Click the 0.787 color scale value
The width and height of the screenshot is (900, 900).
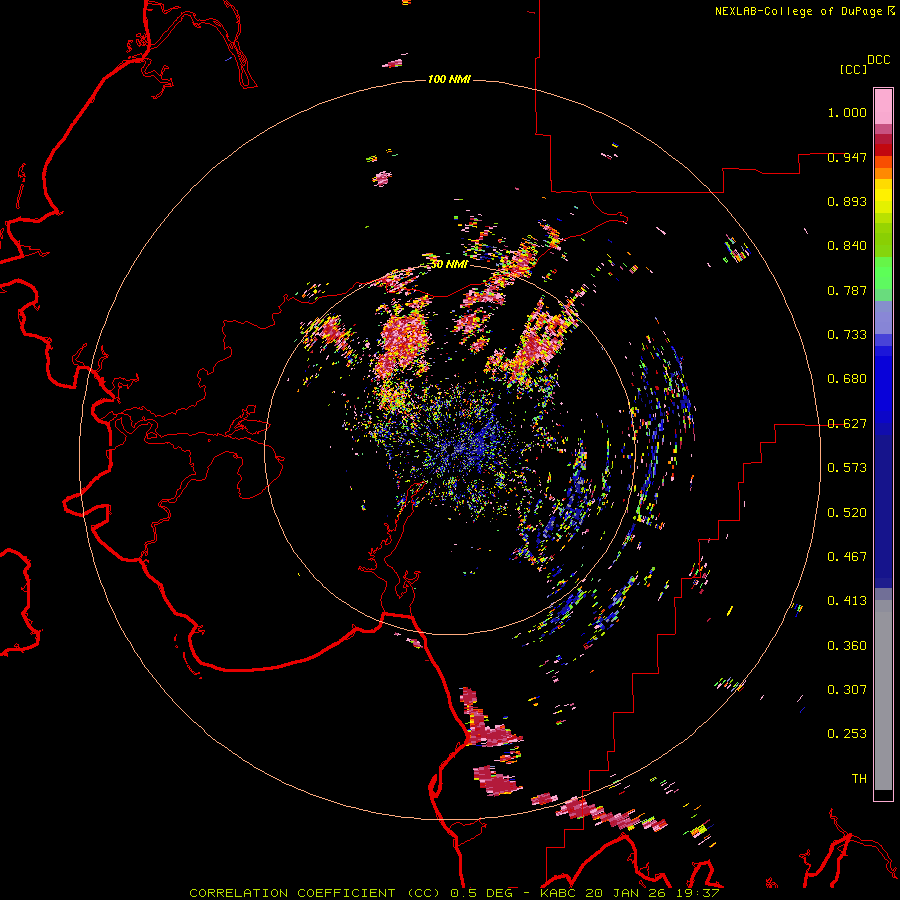pyautogui.click(x=847, y=290)
